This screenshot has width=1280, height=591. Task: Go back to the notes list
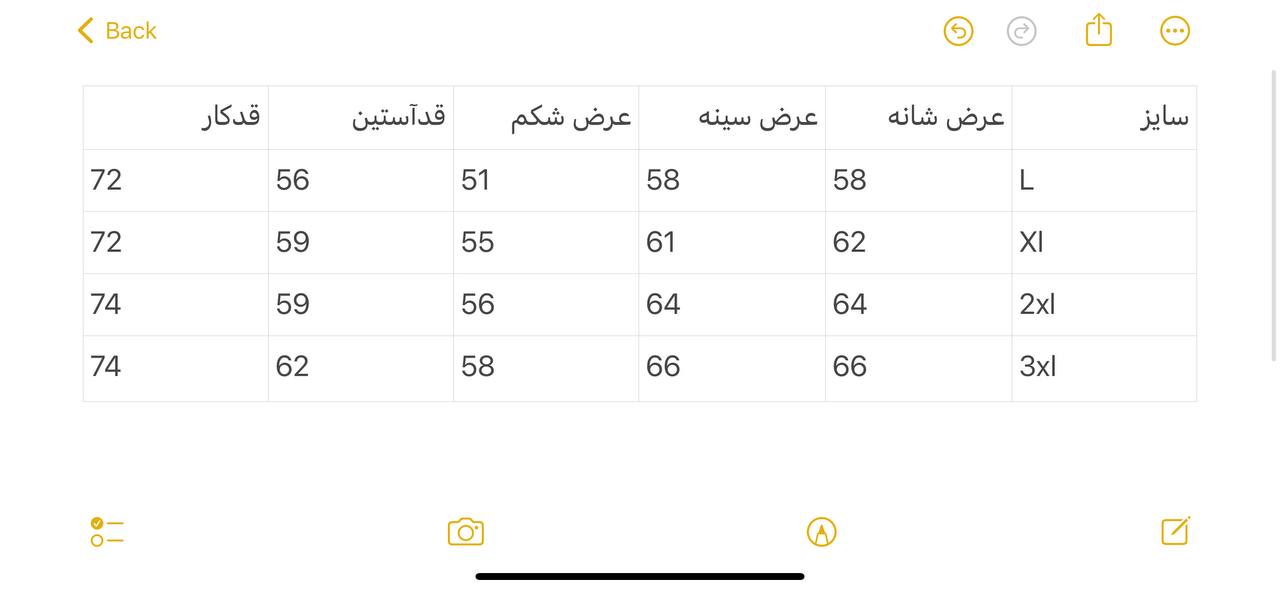[x=117, y=31]
